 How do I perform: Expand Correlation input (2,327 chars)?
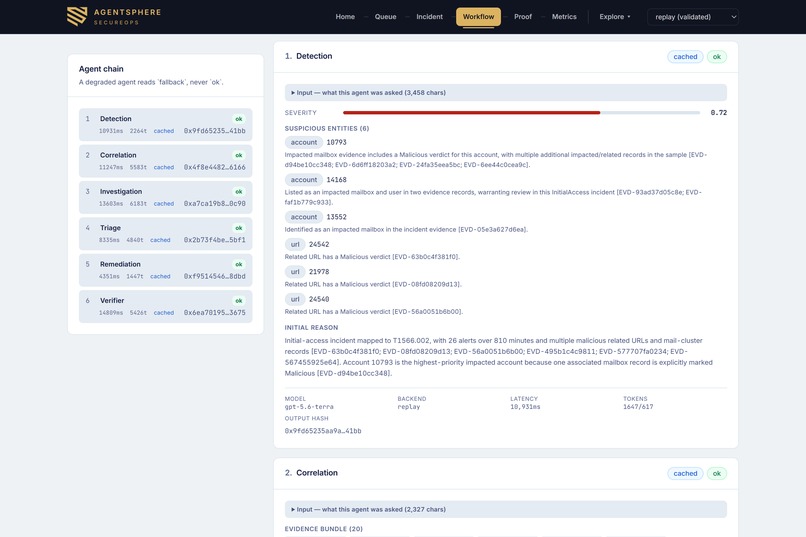coord(505,509)
